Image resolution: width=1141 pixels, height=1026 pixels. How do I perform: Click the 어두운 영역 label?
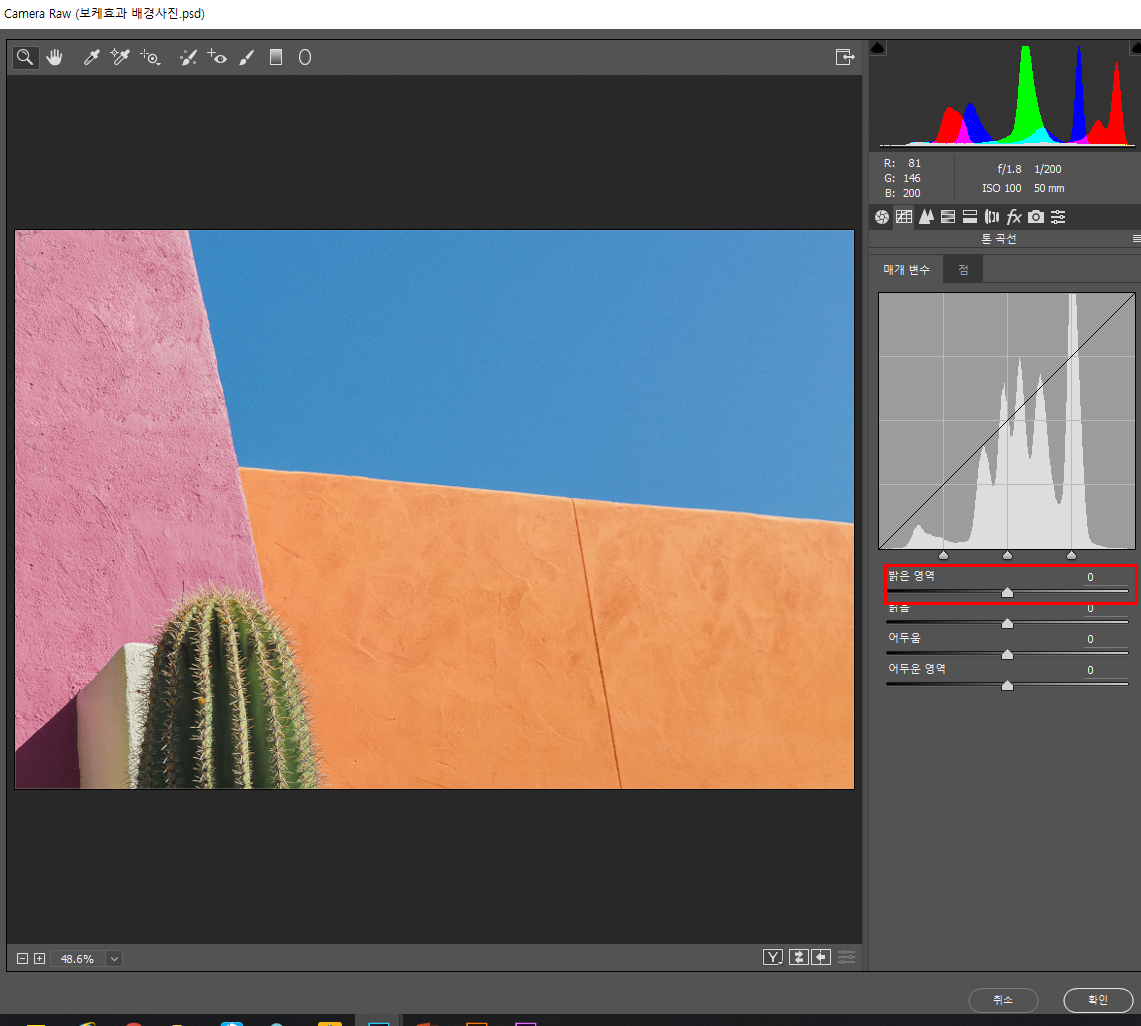coord(917,669)
